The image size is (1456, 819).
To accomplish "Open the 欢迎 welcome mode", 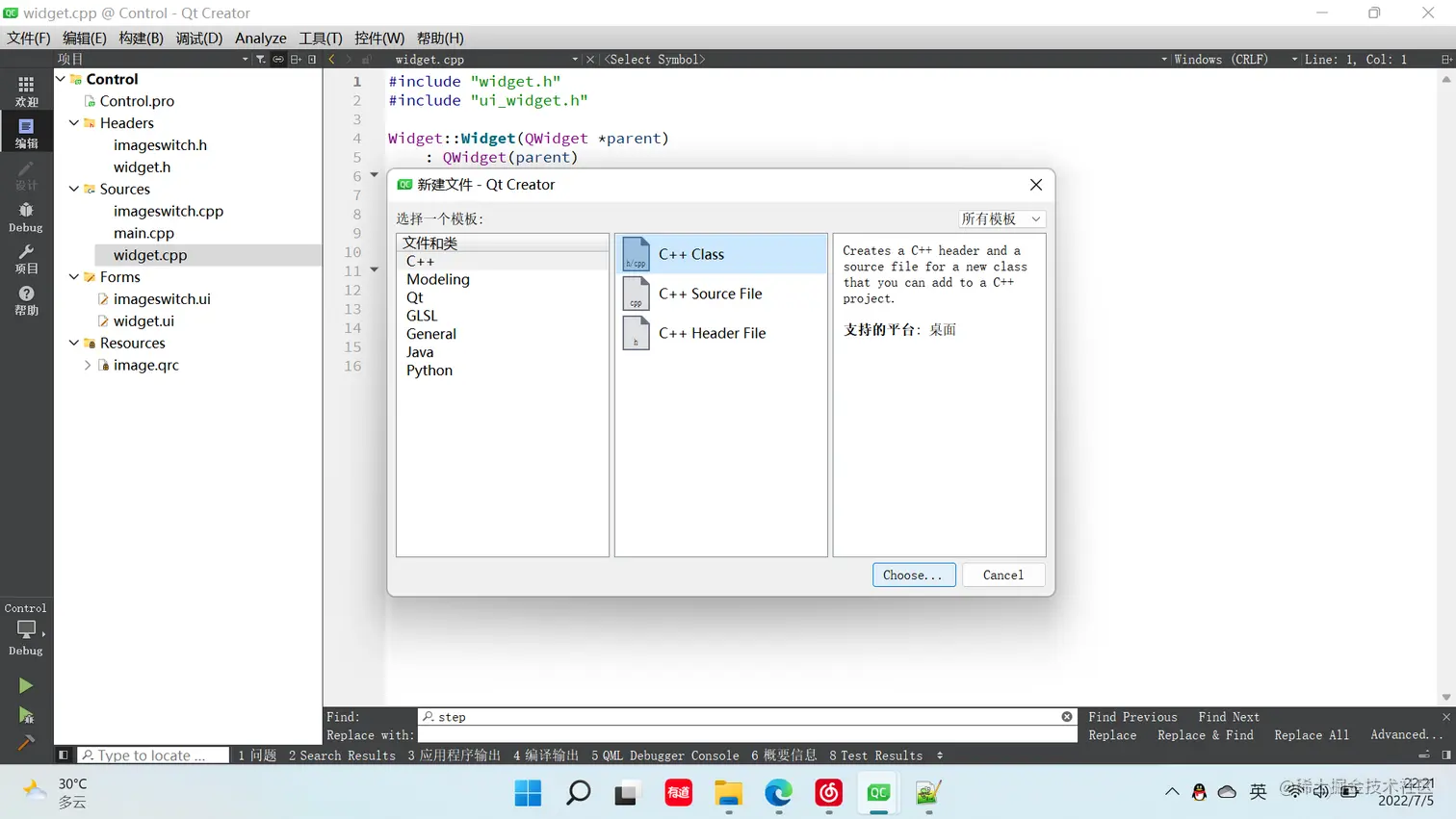I will point(26,91).
